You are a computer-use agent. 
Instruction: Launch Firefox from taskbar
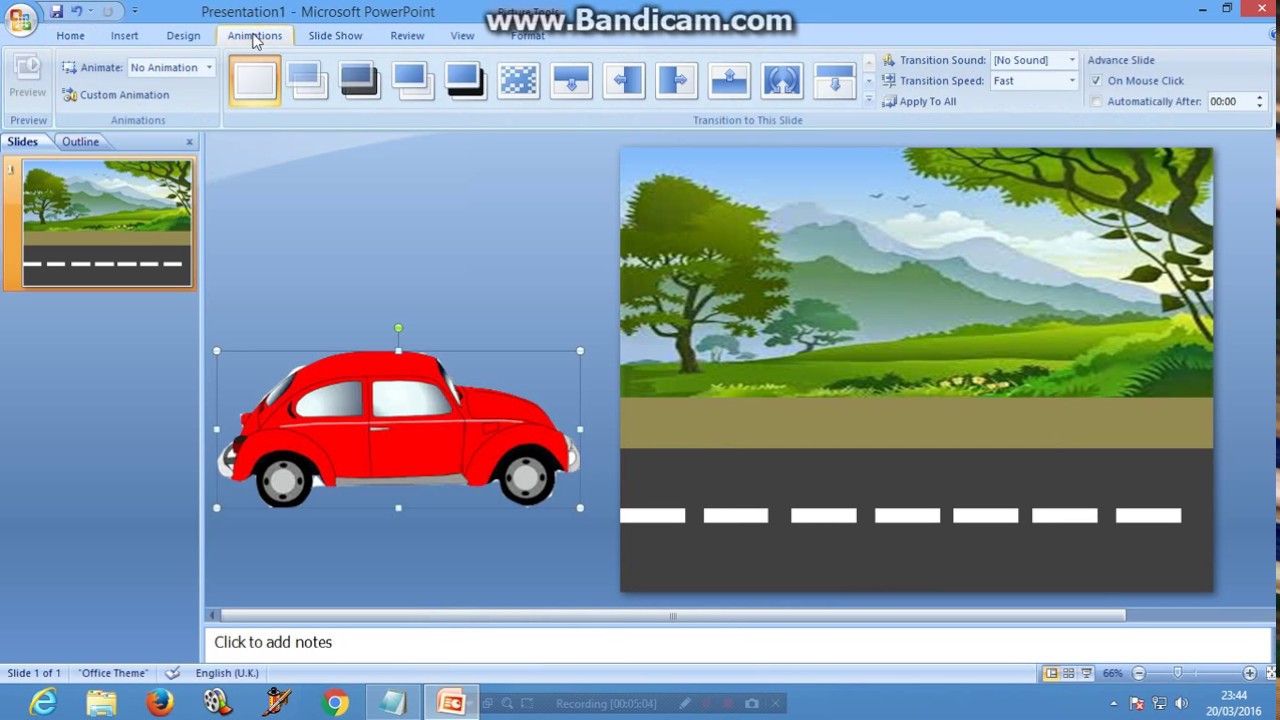(159, 703)
